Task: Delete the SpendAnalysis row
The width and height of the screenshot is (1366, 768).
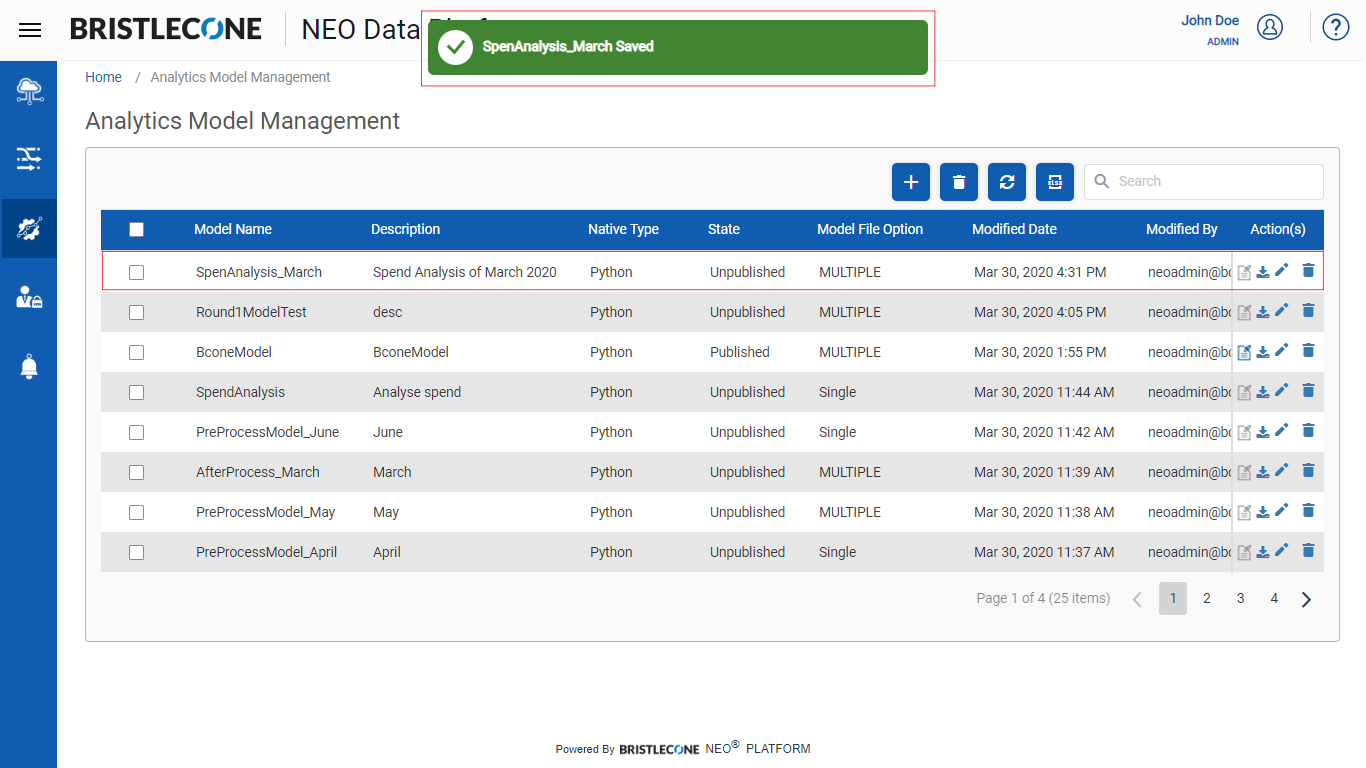Action: (x=1308, y=390)
